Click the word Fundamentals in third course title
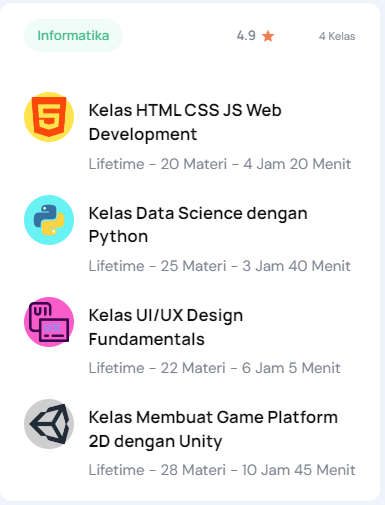 tap(147, 339)
